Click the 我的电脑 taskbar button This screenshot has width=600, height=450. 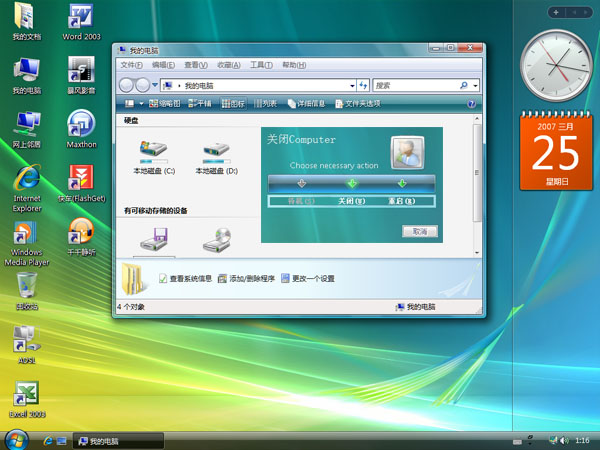click(118, 441)
